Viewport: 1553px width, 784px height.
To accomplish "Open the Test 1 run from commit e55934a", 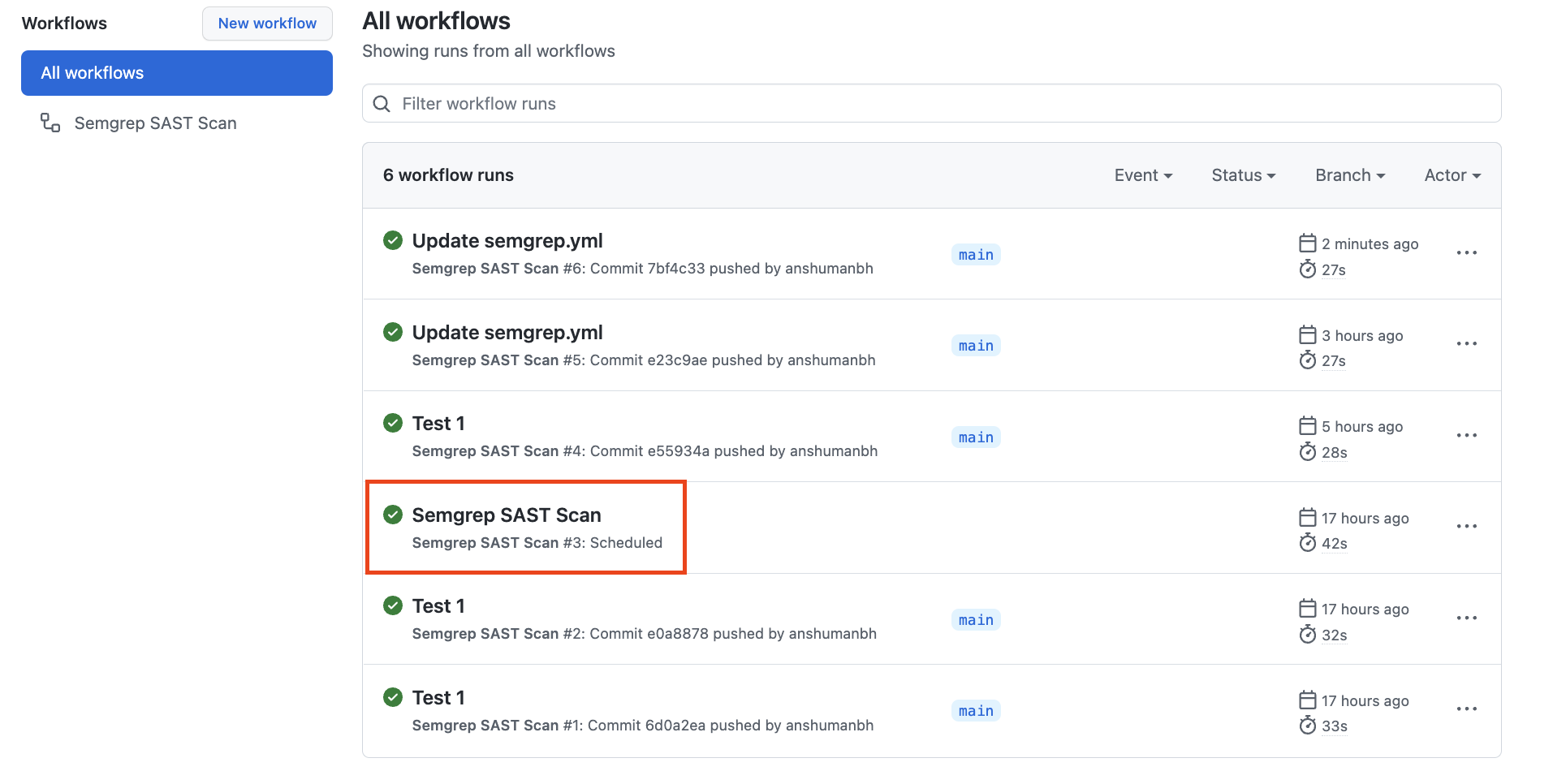I will [x=438, y=423].
